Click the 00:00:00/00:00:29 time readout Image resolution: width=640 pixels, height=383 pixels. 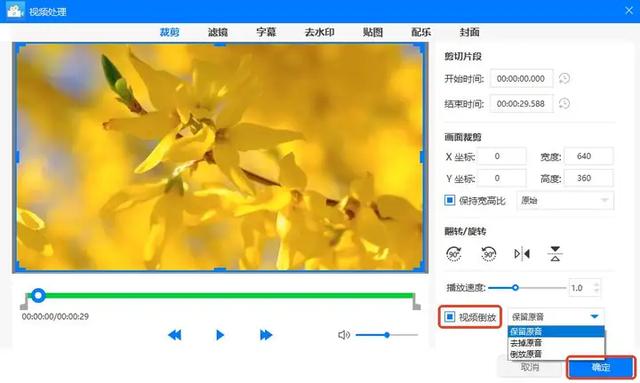[55, 316]
